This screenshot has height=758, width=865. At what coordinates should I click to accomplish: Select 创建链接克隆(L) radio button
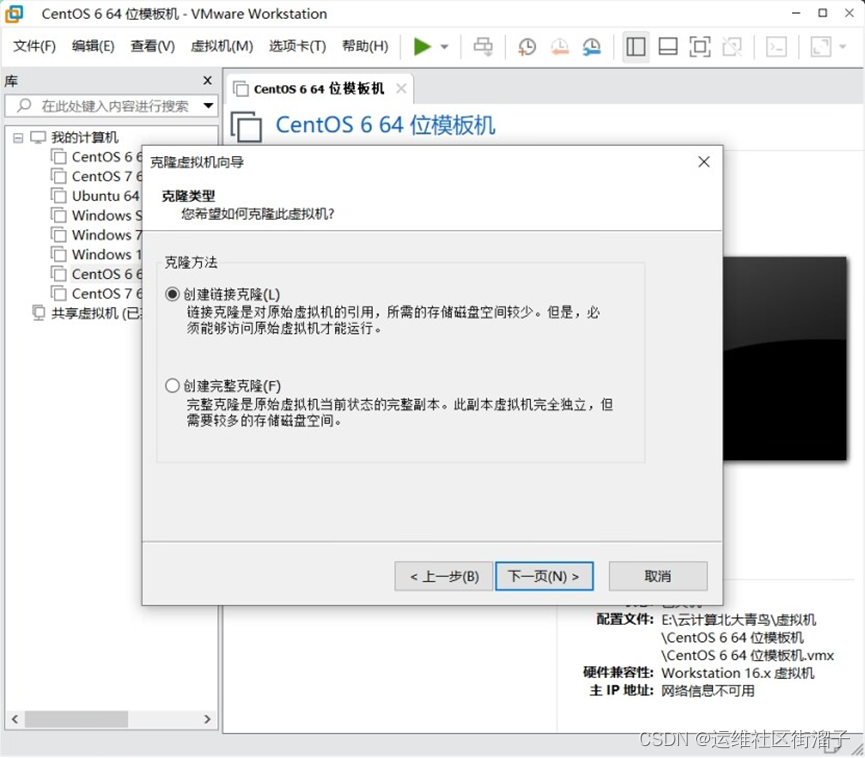tap(172, 294)
